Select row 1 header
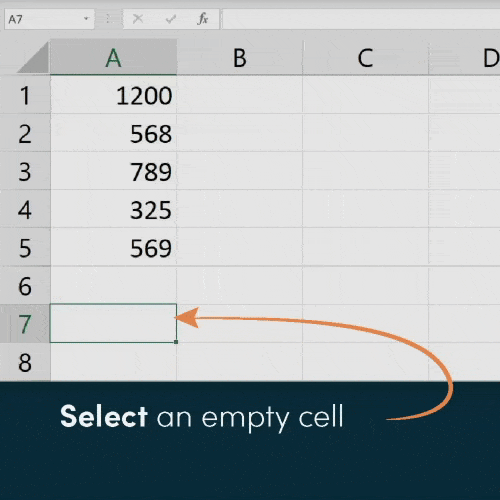The image size is (500, 500). [x=25, y=94]
